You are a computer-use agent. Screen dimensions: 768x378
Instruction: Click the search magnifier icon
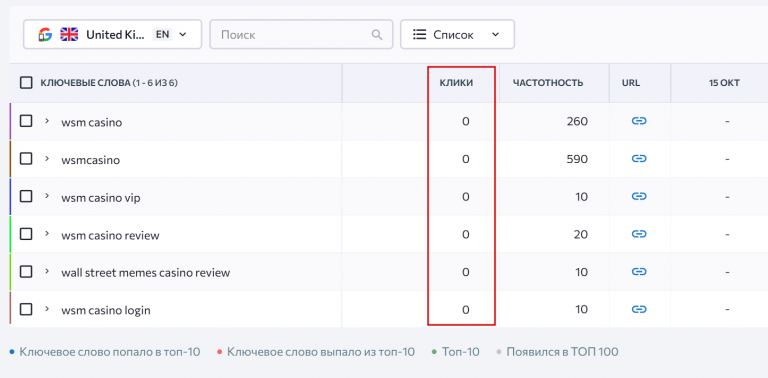(x=377, y=34)
